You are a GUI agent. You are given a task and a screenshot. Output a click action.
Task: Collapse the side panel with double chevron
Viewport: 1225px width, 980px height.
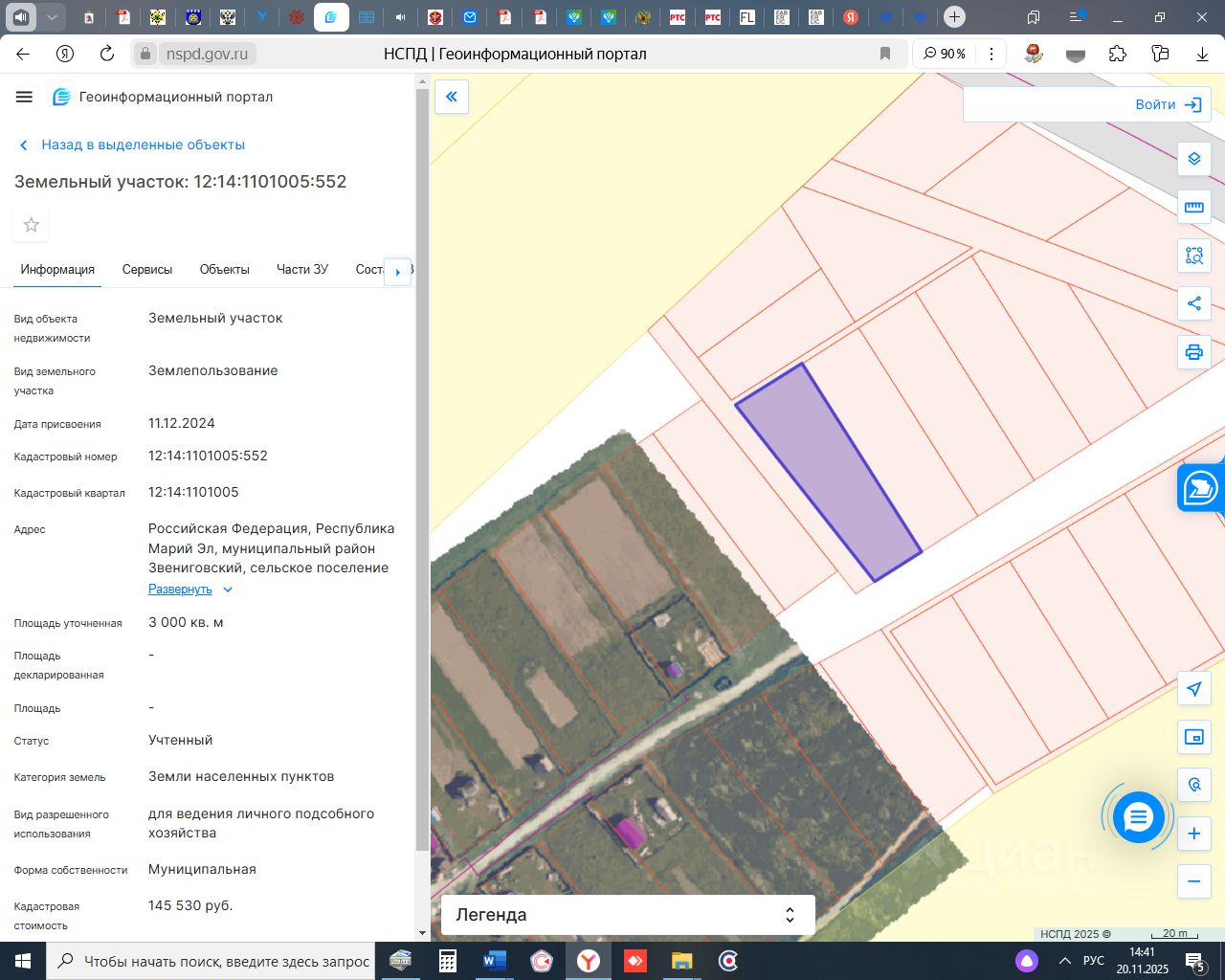(x=452, y=97)
